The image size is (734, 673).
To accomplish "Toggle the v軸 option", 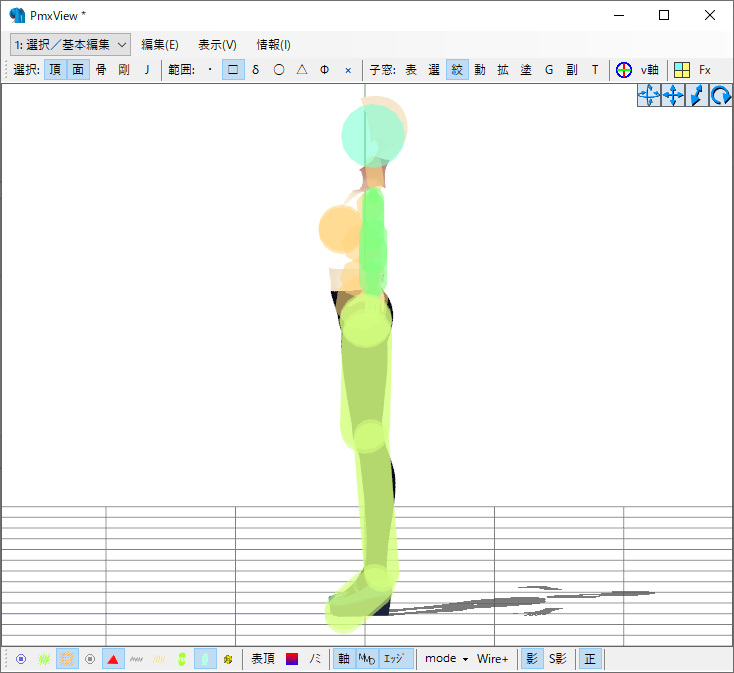I will coord(650,70).
